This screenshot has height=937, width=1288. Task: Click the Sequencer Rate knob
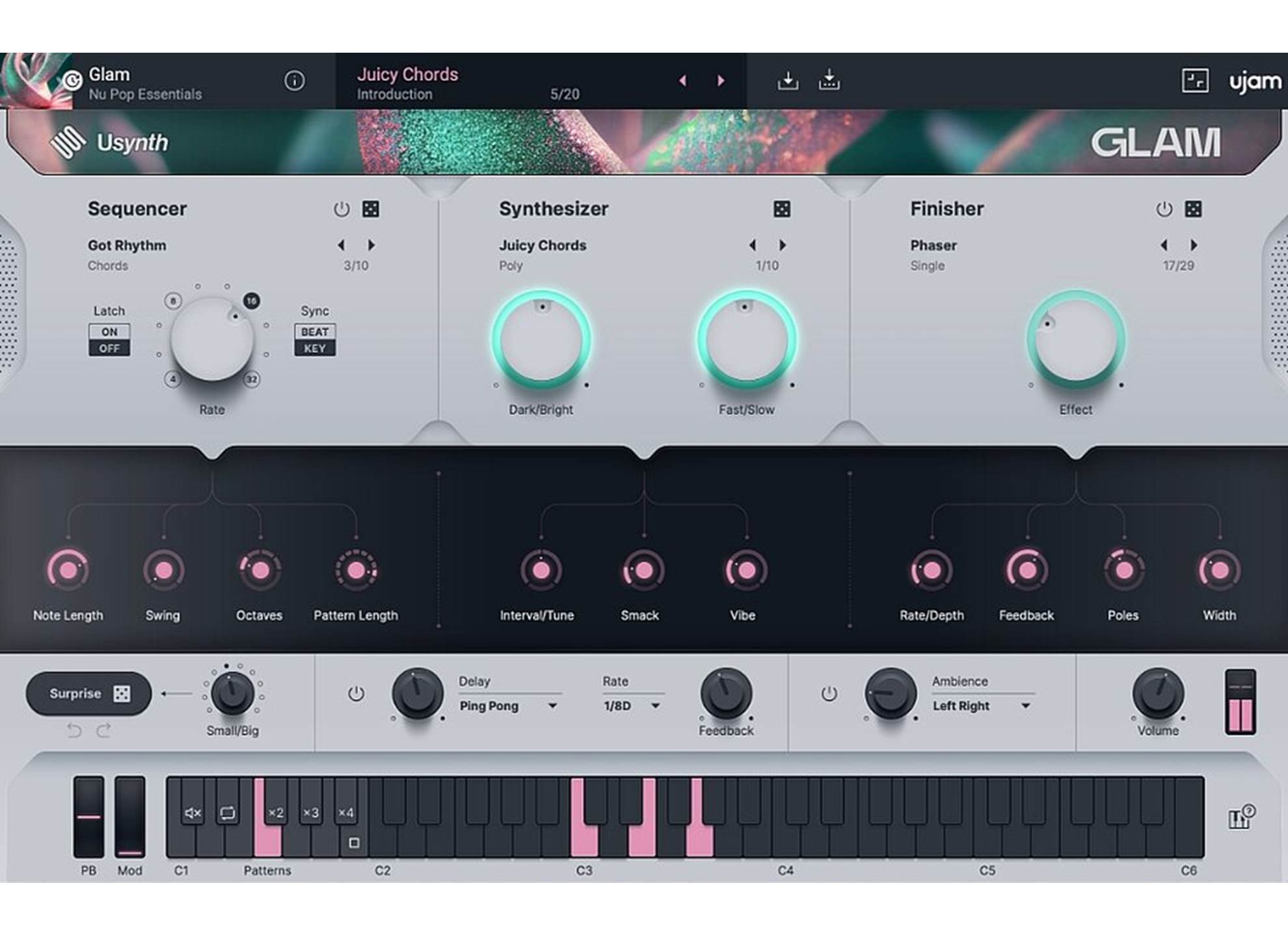pos(212,339)
